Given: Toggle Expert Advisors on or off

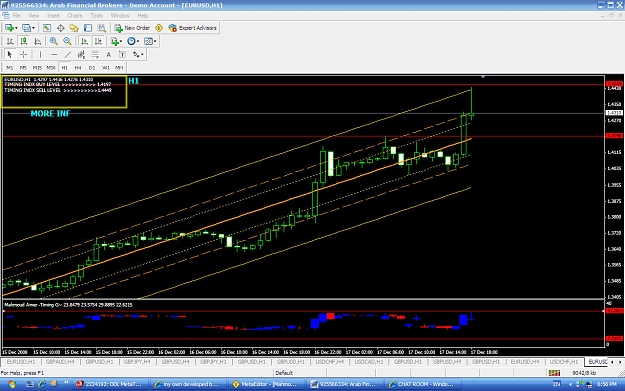Looking at the screenshot, I should [193, 28].
